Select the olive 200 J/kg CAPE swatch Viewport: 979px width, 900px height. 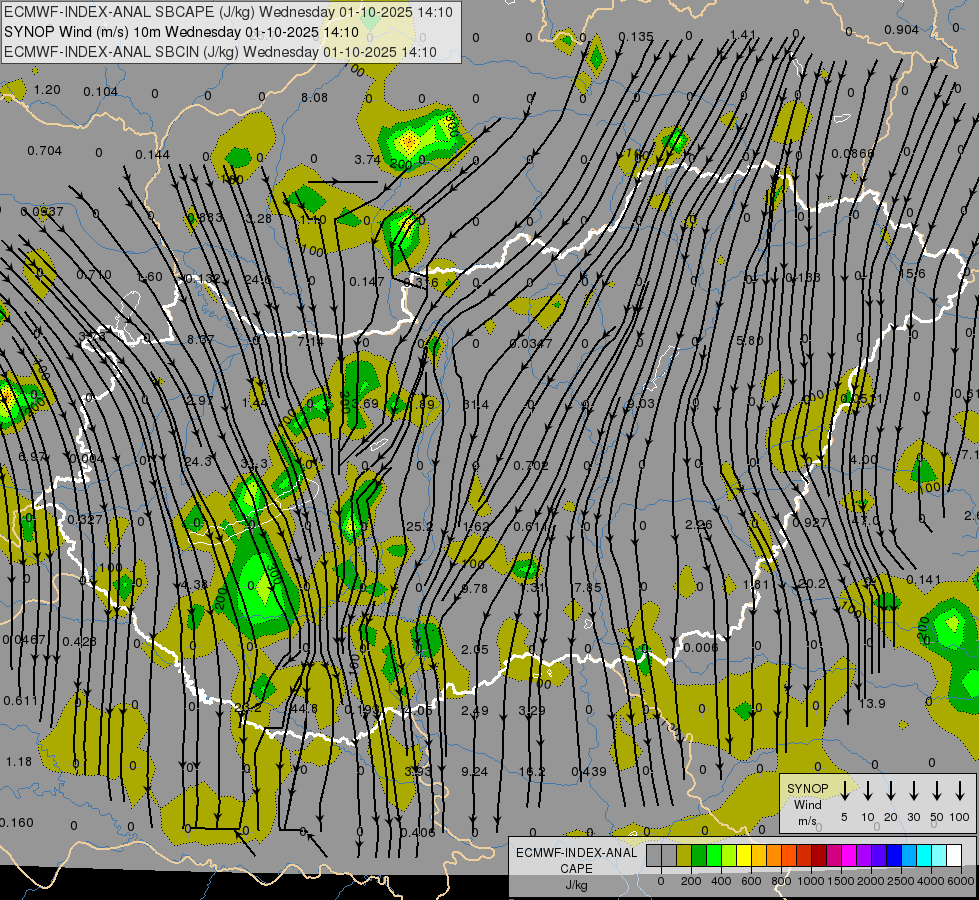click(685, 856)
